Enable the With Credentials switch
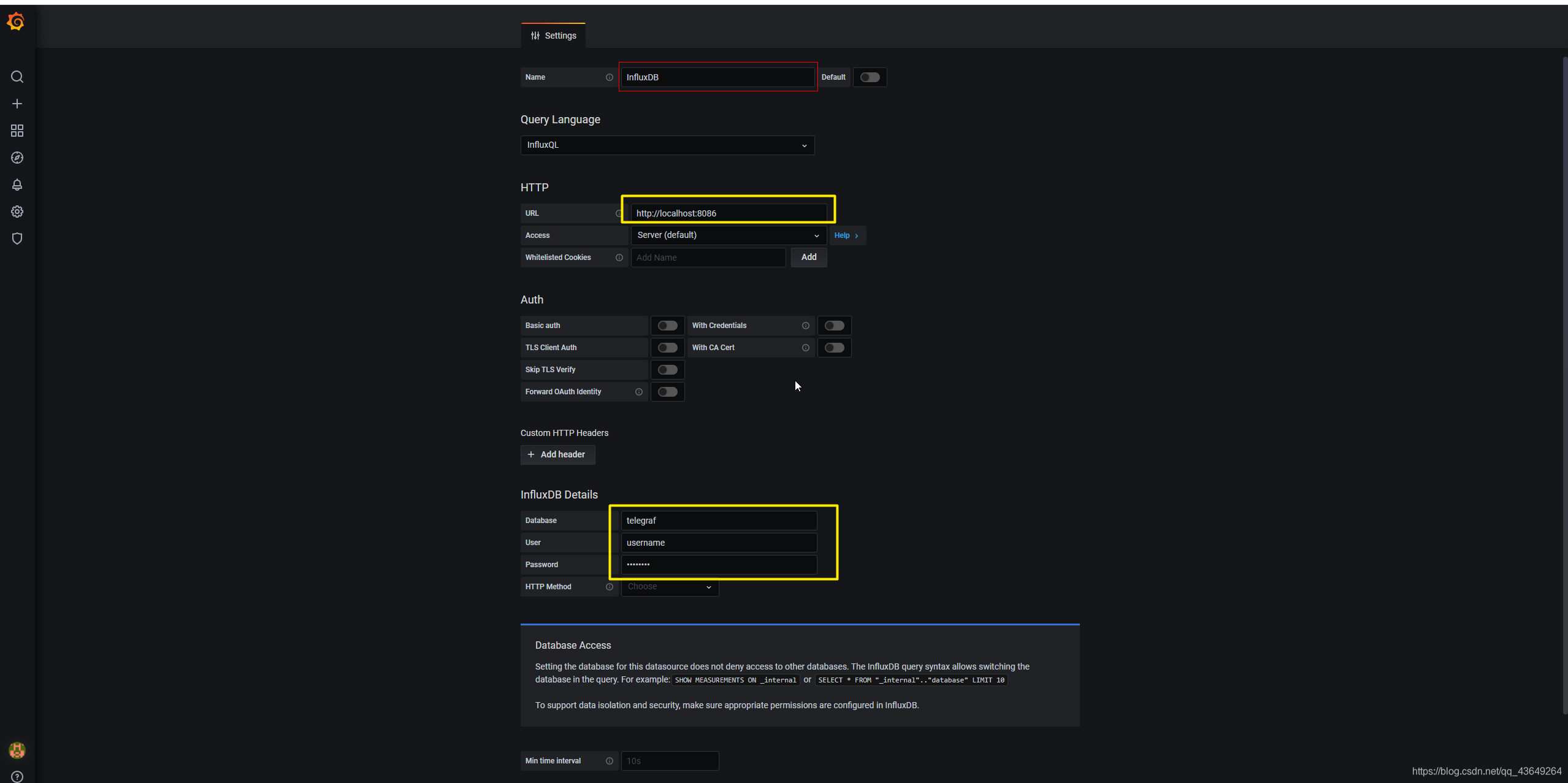Image resolution: width=1568 pixels, height=783 pixels. [834, 326]
